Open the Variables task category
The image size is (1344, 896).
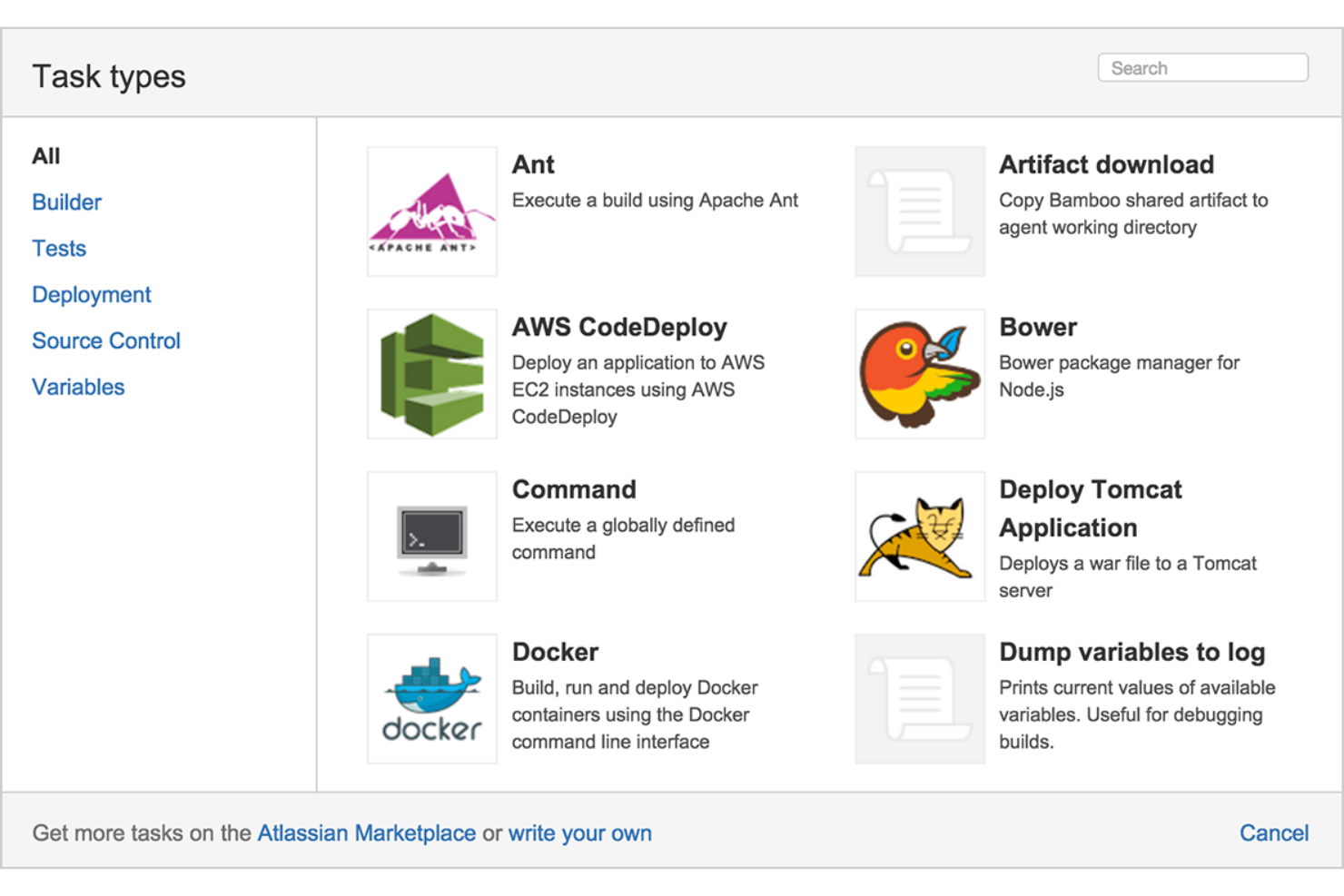click(x=78, y=387)
